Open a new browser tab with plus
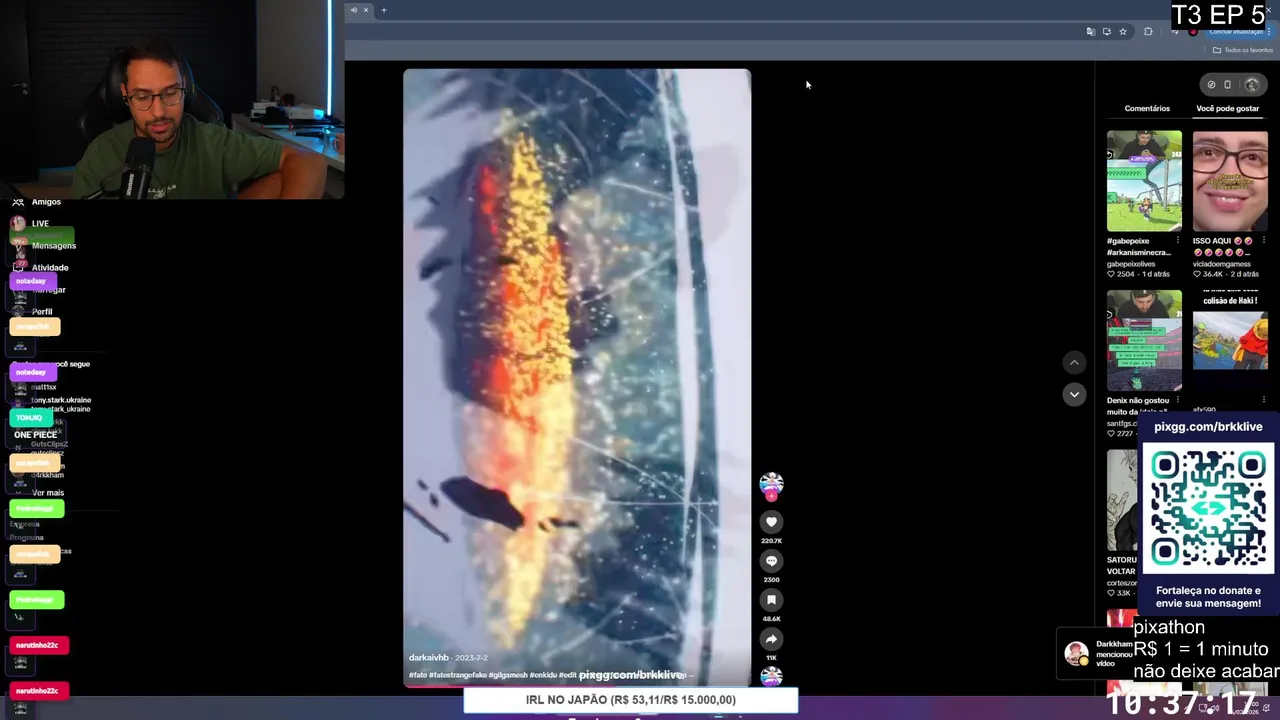 [383, 10]
